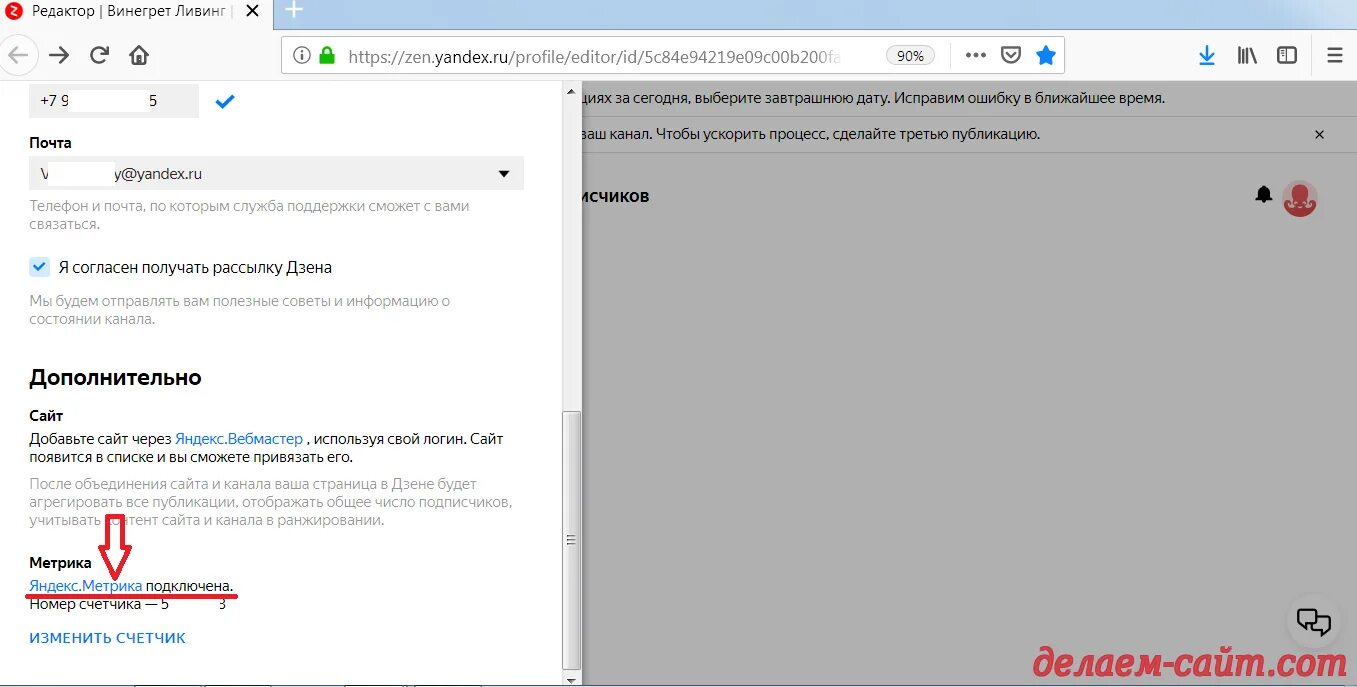Viewport: 1357px width, 687px height.
Task: Show site information icon in address bar
Action: (302, 56)
